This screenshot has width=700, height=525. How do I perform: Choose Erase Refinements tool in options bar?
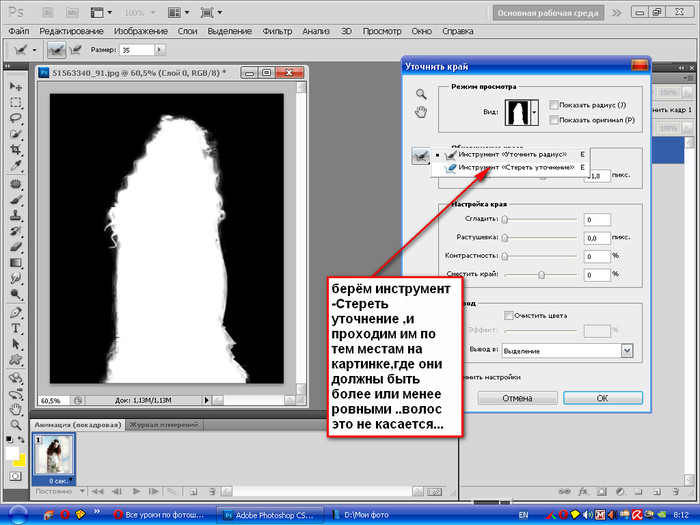point(75,50)
